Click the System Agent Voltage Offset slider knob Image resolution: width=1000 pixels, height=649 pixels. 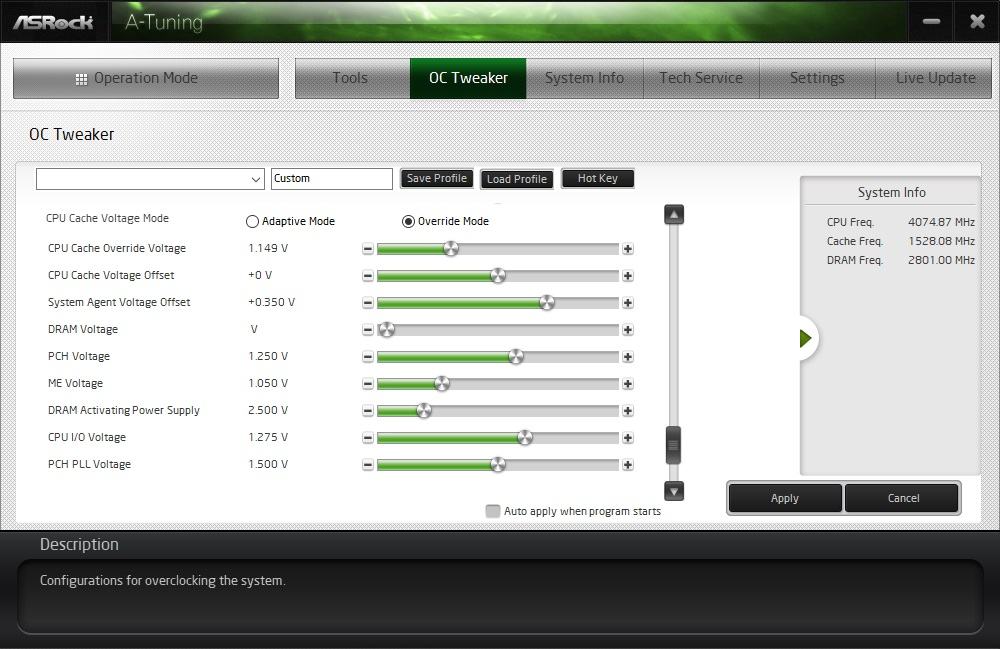point(547,303)
